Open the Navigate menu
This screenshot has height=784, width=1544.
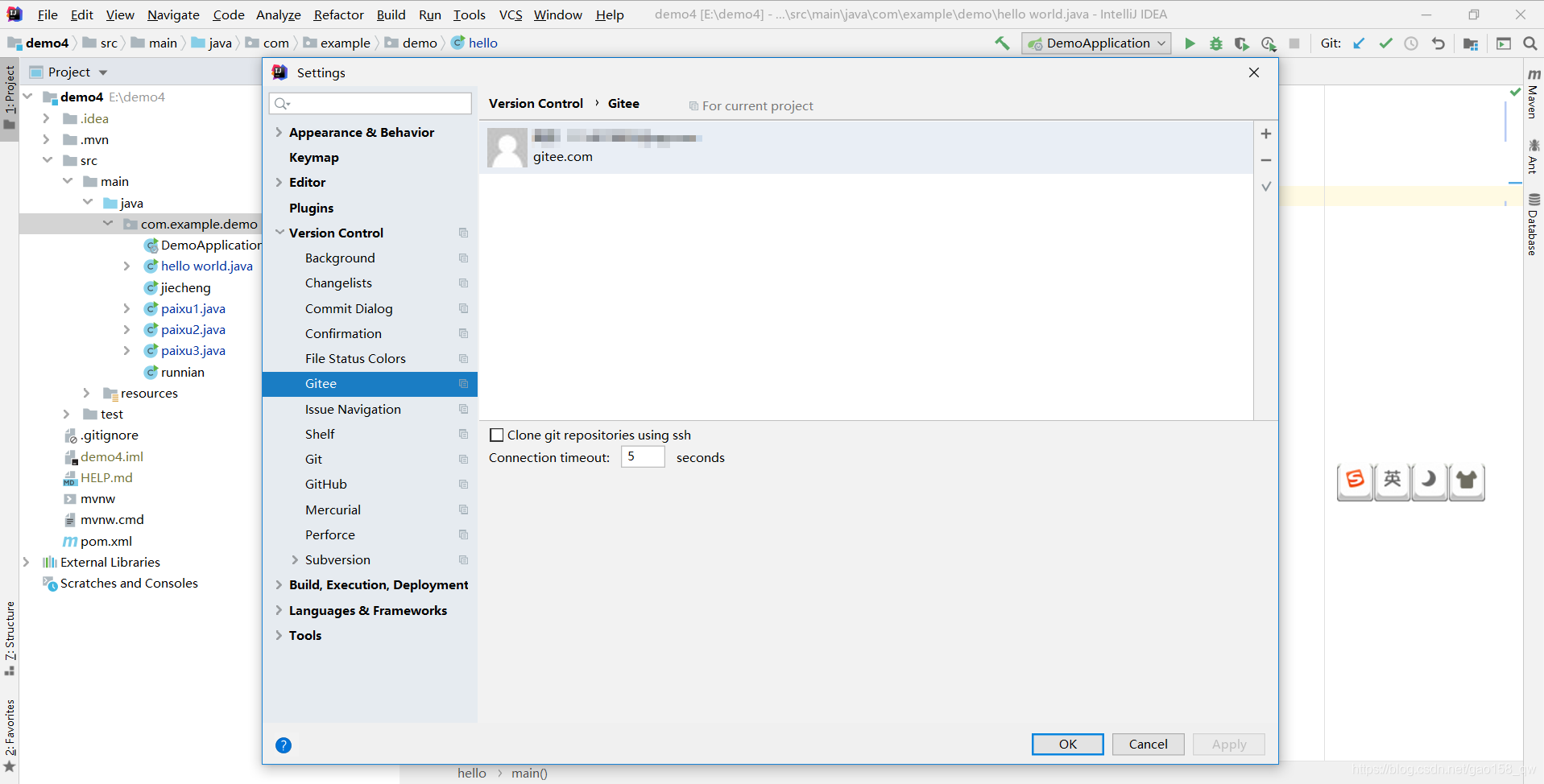click(173, 14)
